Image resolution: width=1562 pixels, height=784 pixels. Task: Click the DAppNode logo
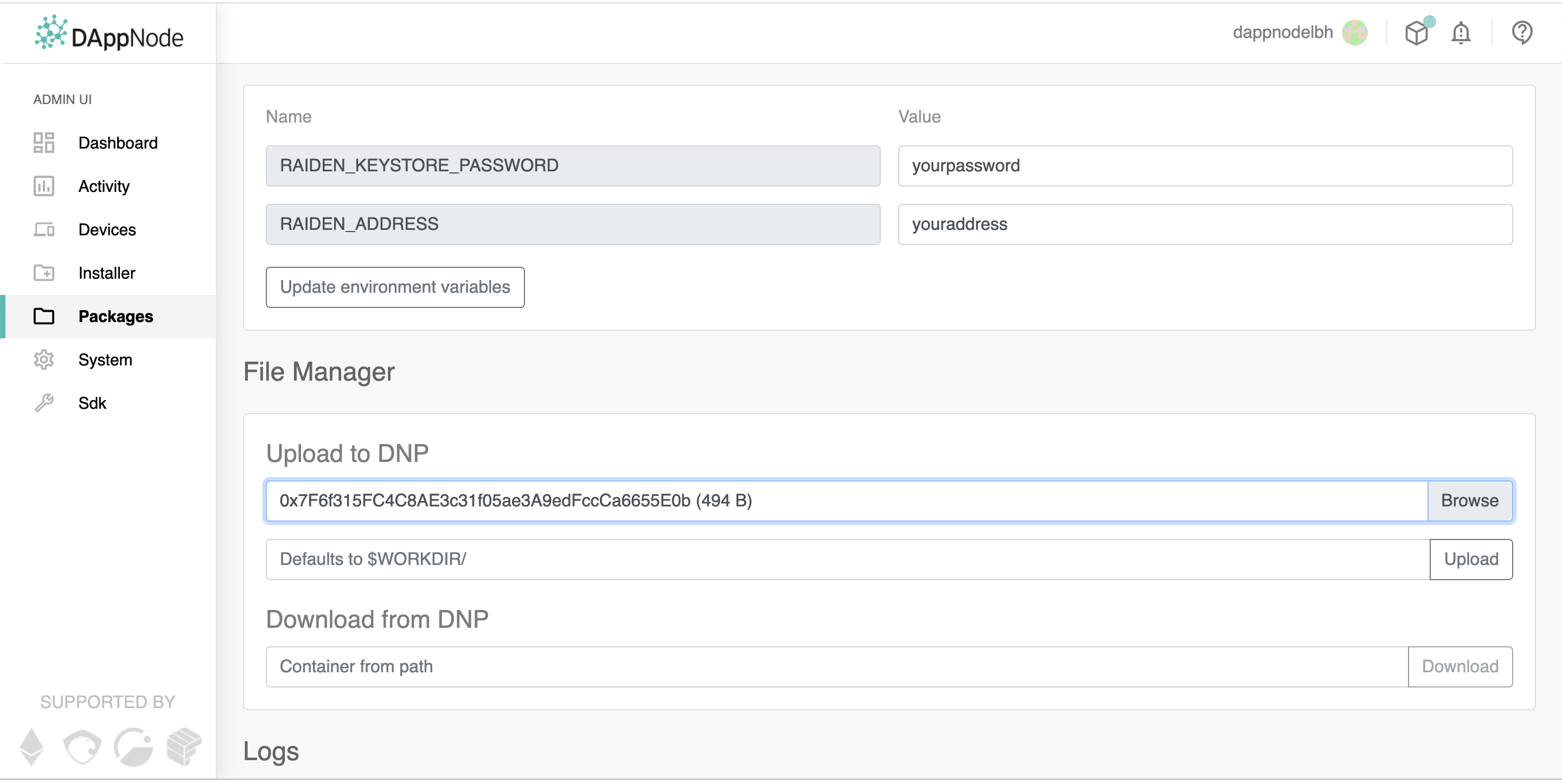click(x=109, y=34)
